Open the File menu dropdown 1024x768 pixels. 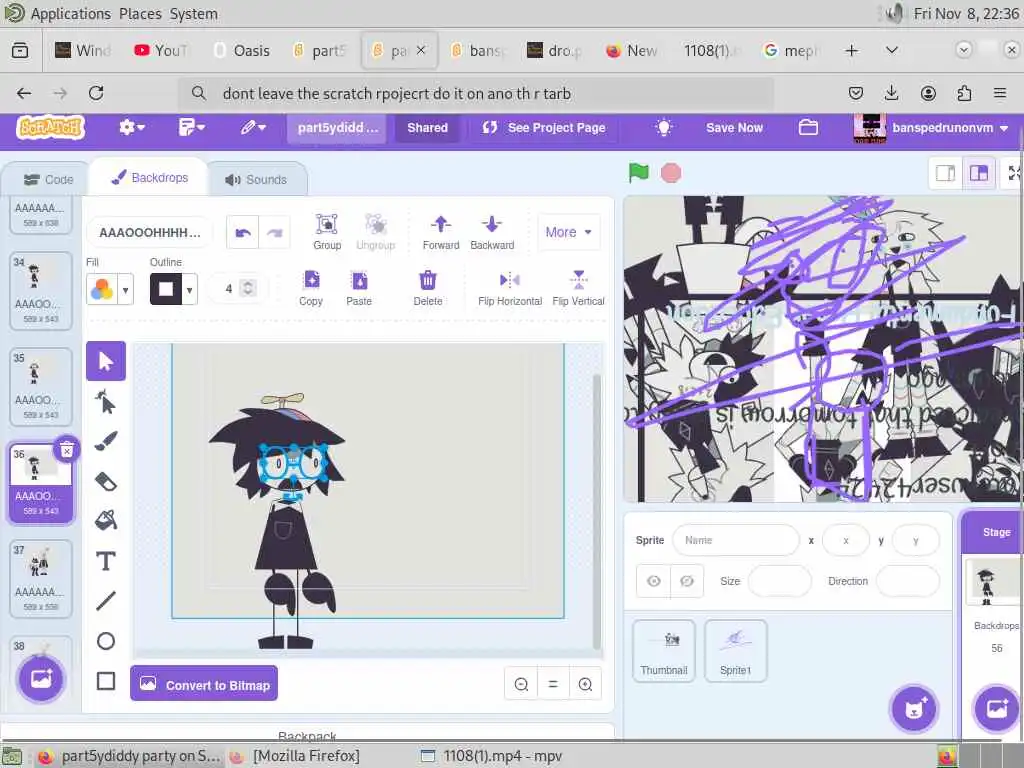[x=191, y=128]
